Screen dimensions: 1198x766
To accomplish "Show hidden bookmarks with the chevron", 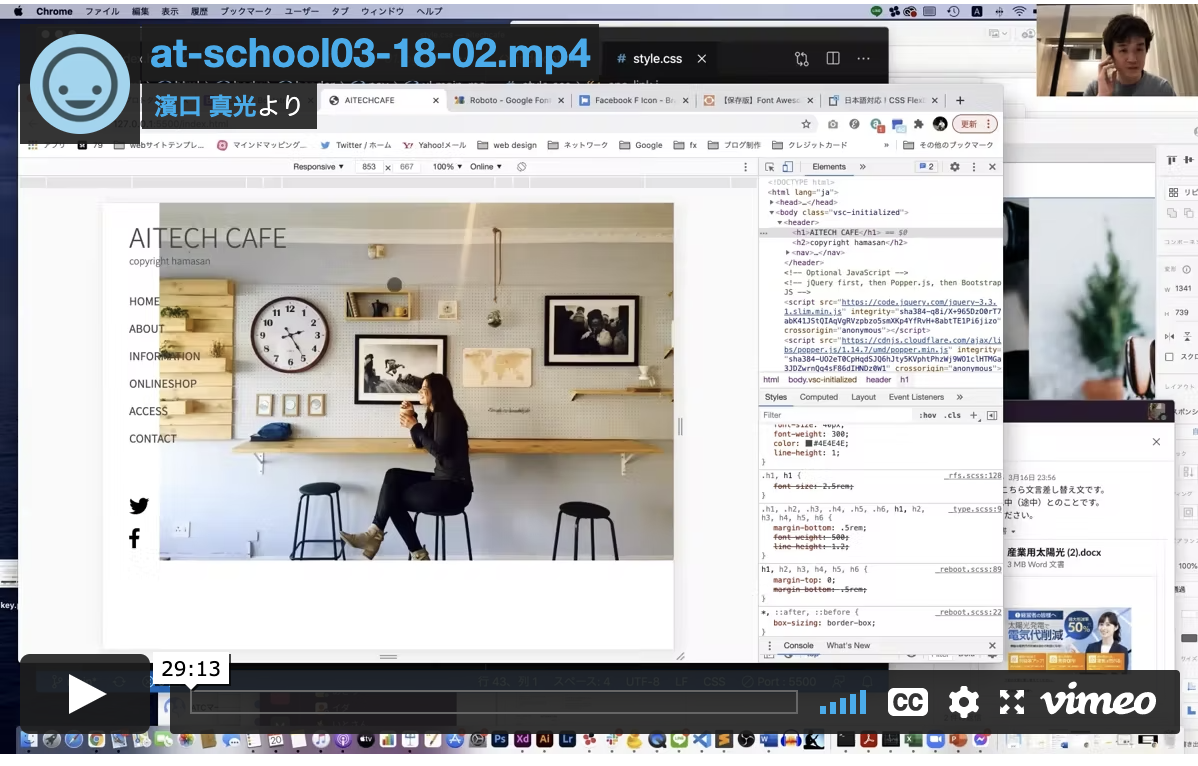I will [x=886, y=145].
